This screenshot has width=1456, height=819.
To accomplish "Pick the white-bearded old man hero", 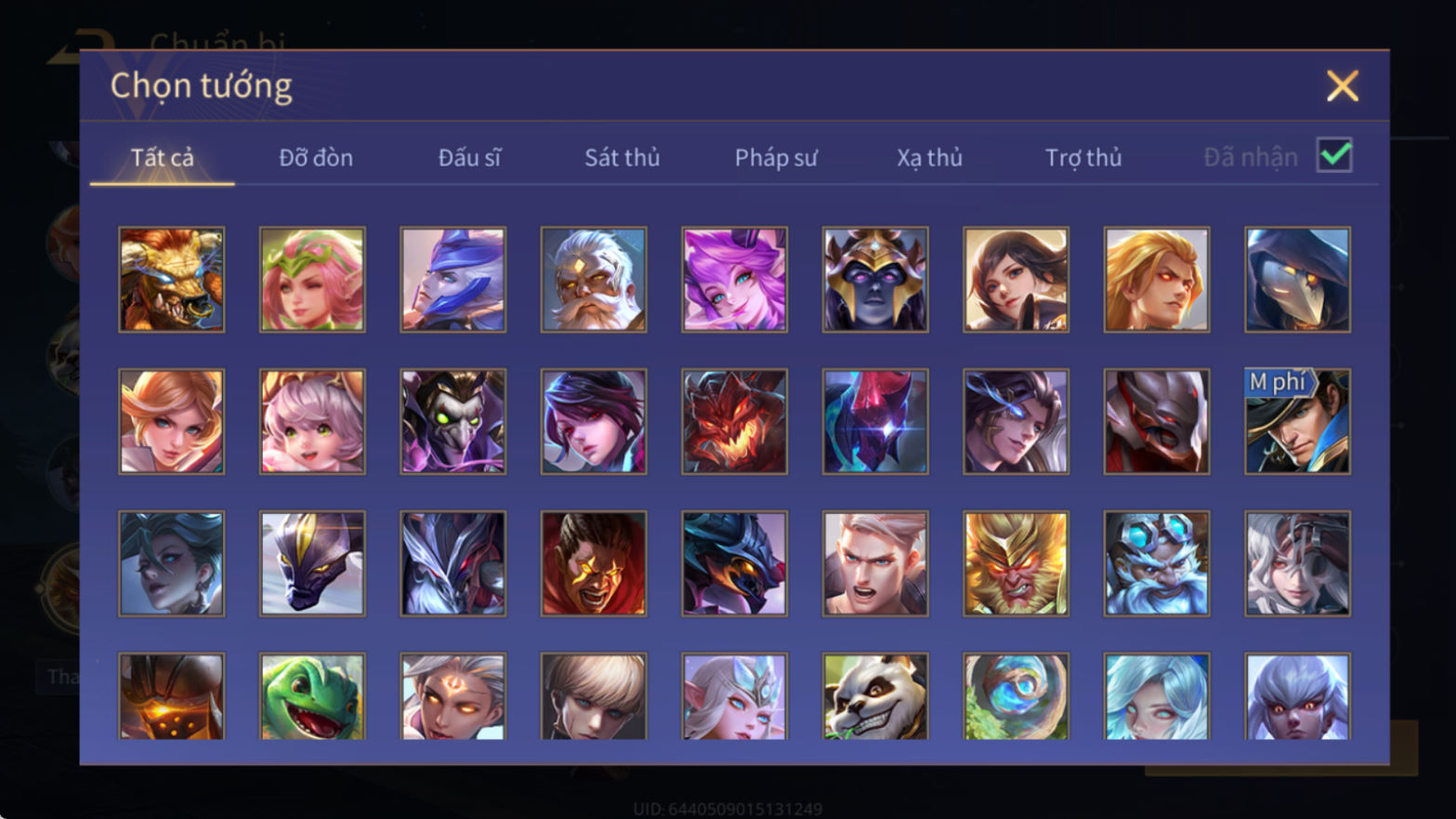I will (x=594, y=280).
